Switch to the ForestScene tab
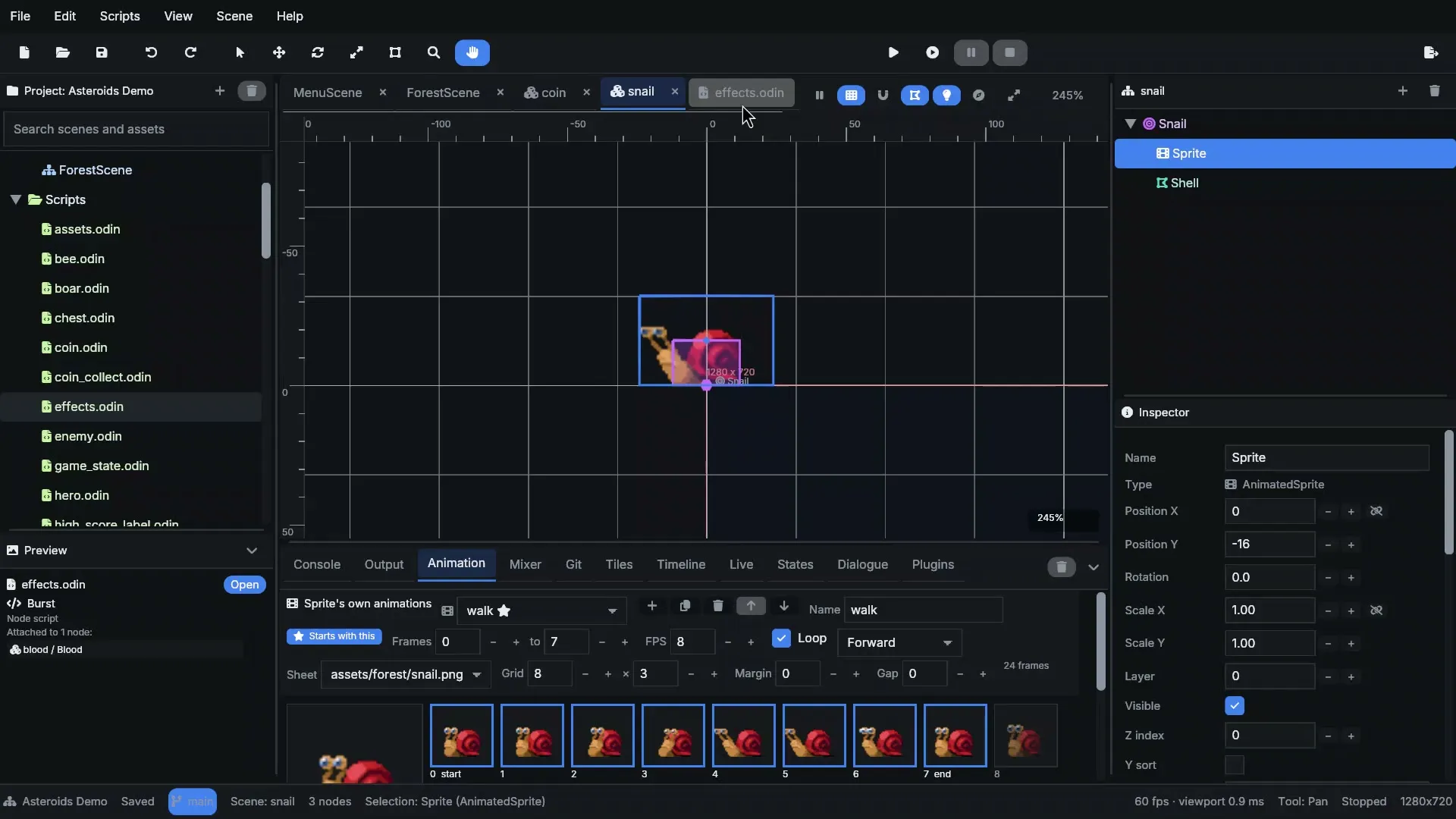Screen dimensions: 1456x819 coord(443,93)
